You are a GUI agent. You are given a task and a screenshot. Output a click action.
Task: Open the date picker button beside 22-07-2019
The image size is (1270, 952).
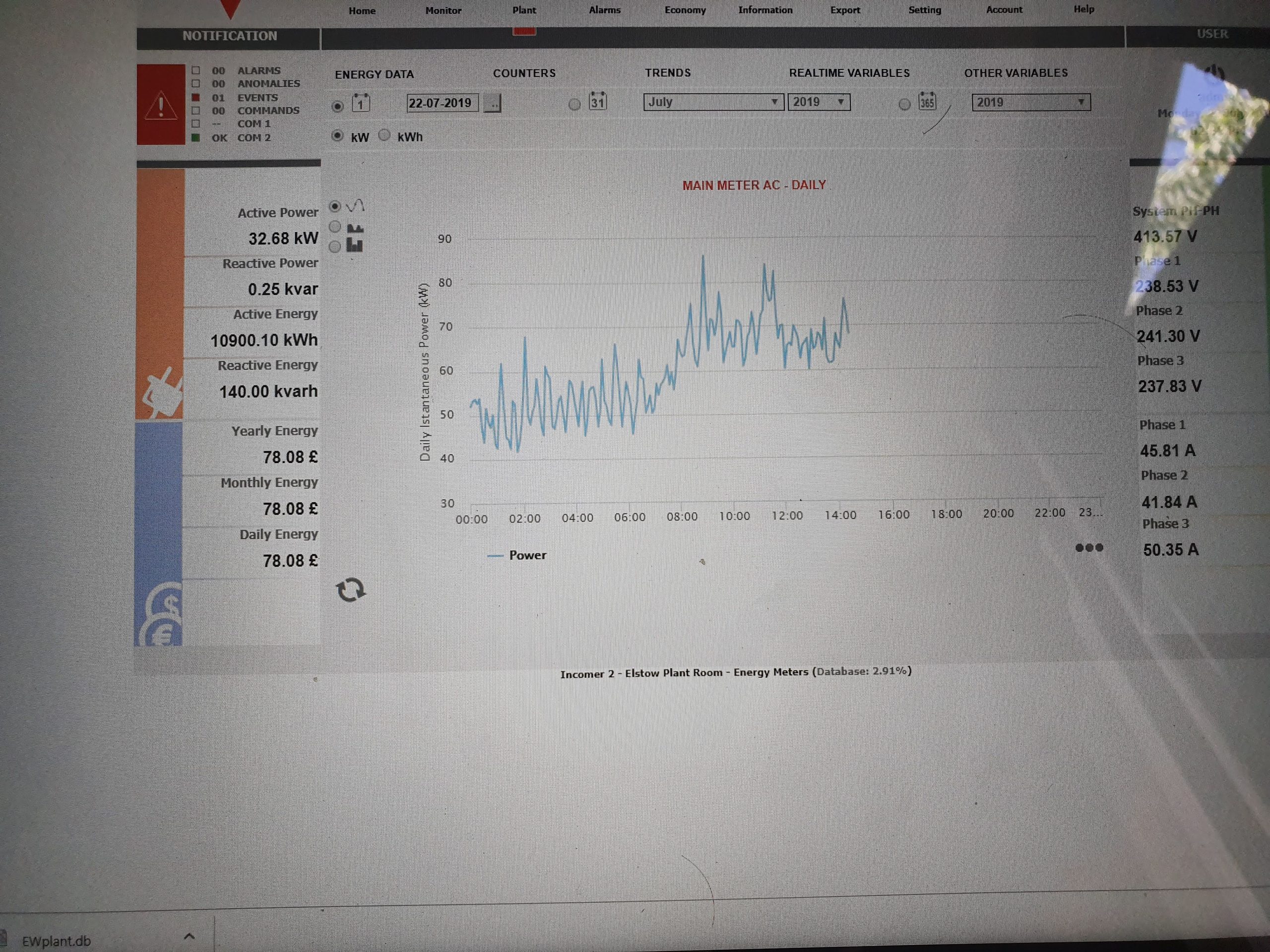click(492, 103)
